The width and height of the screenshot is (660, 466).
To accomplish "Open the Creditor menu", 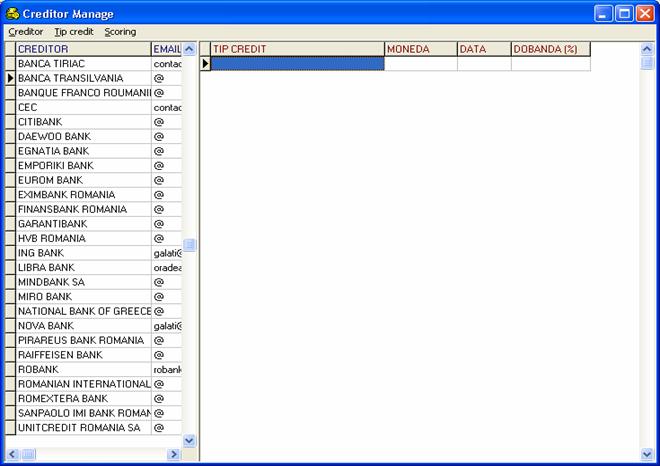I will [x=26, y=32].
